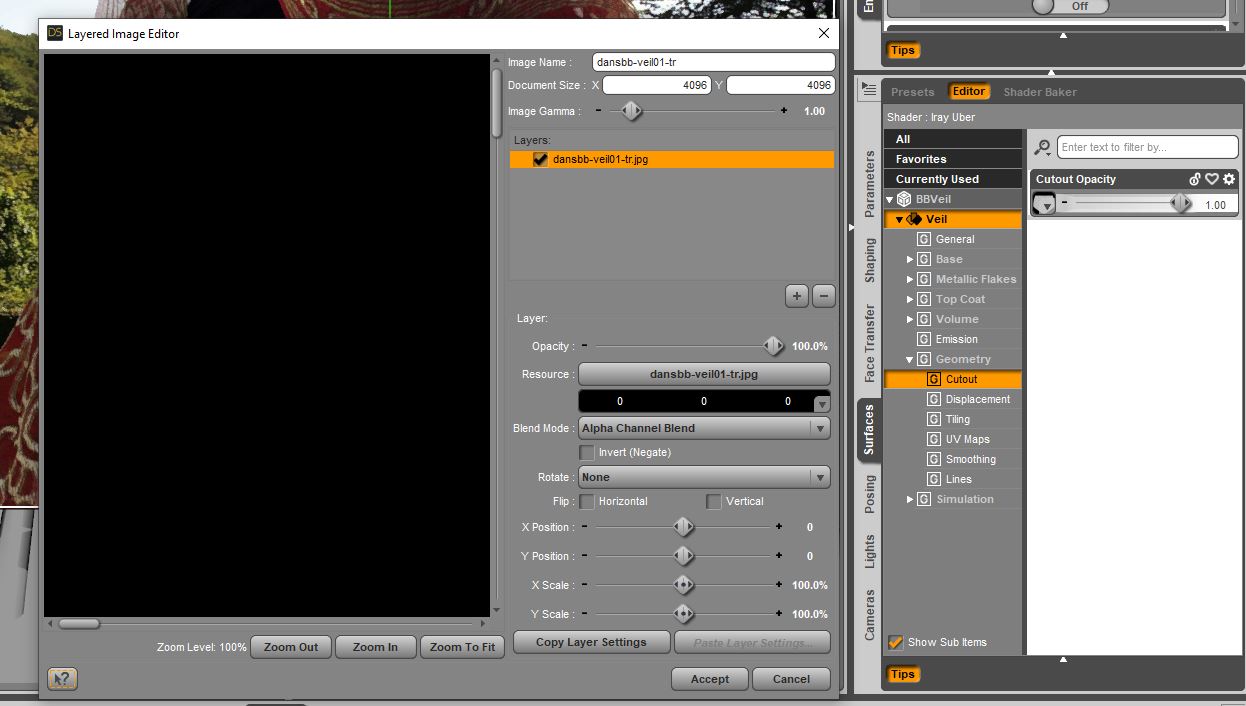The height and width of the screenshot is (706, 1246).
Task: Click the Zoom Out button
Action: pos(291,647)
